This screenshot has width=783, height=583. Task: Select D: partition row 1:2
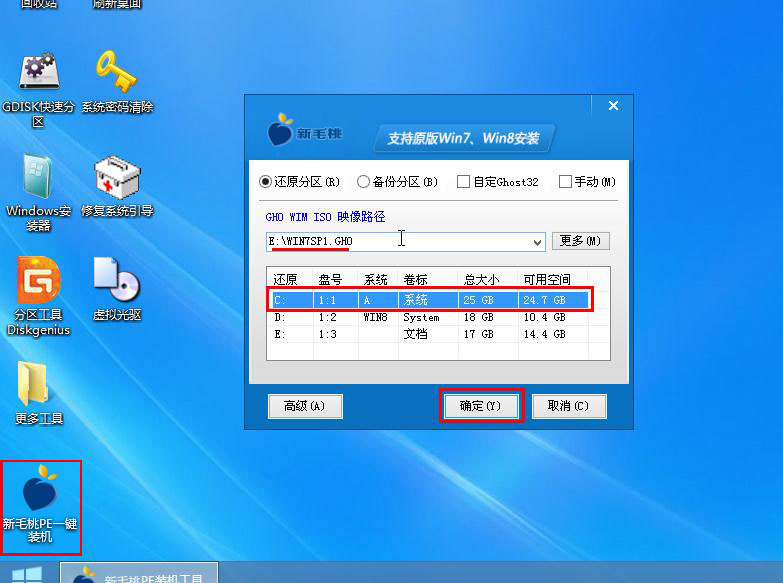pos(430,317)
